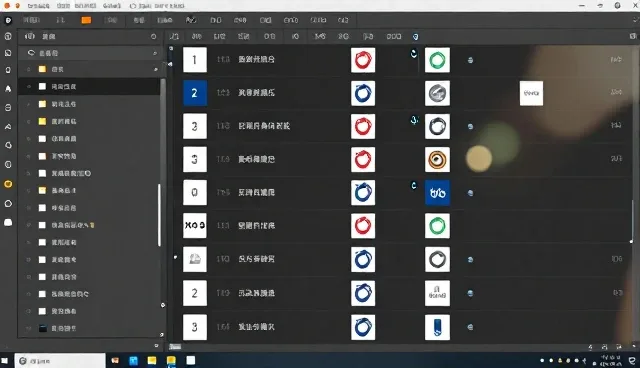Open the white document icon on the taskbar
The height and width of the screenshot is (368, 640).
191,360
